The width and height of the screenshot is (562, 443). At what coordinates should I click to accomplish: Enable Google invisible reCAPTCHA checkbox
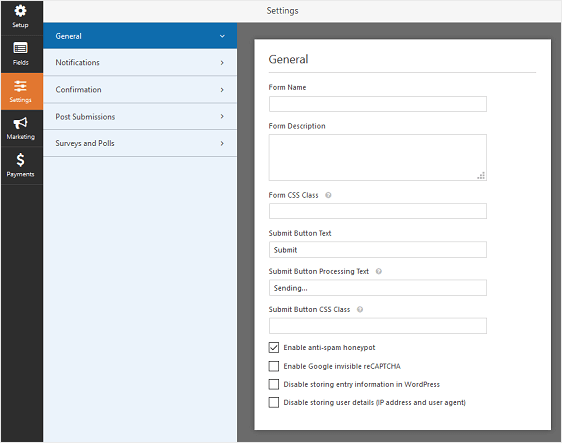274,366
